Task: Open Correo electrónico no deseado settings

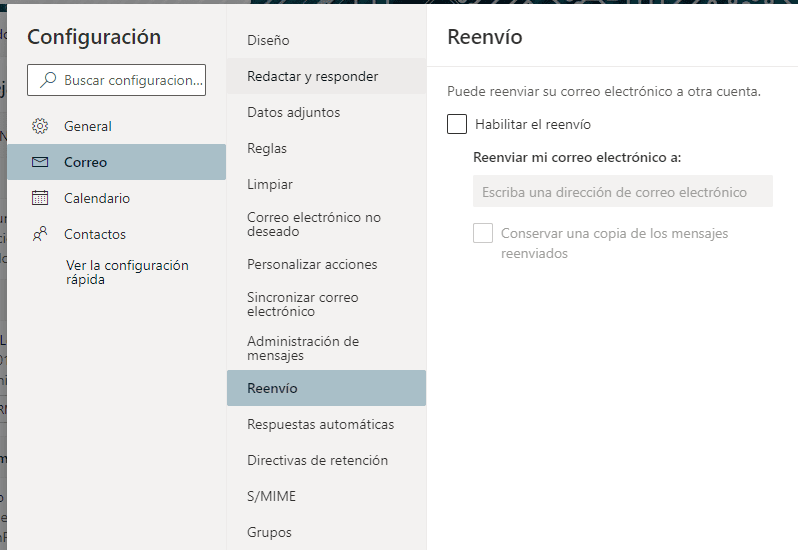Action: [314, 224]
